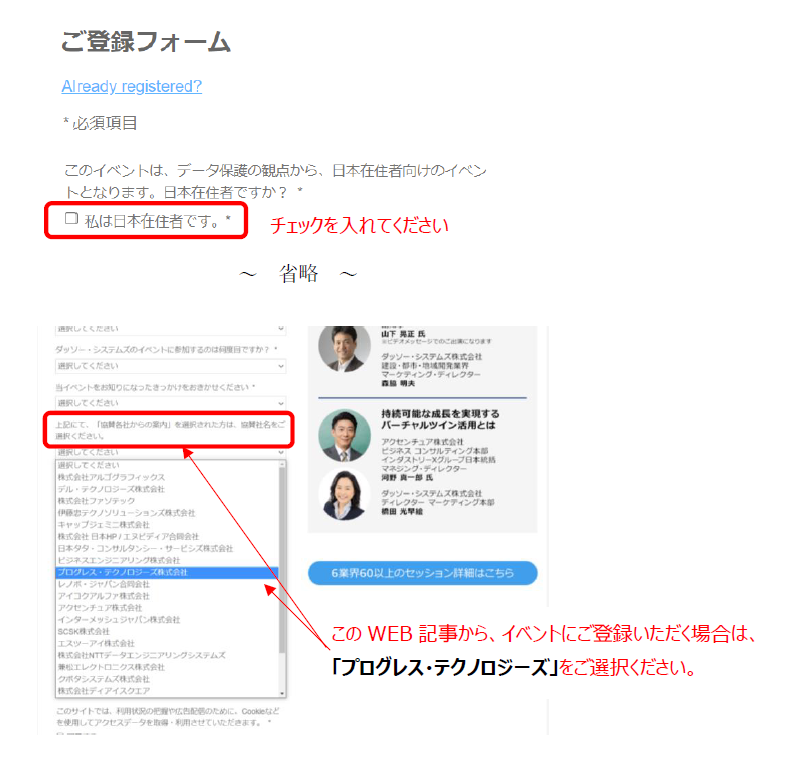
Task: Select 株式会社アルゴグラフィックス from the list
Action: coord(167,477)
